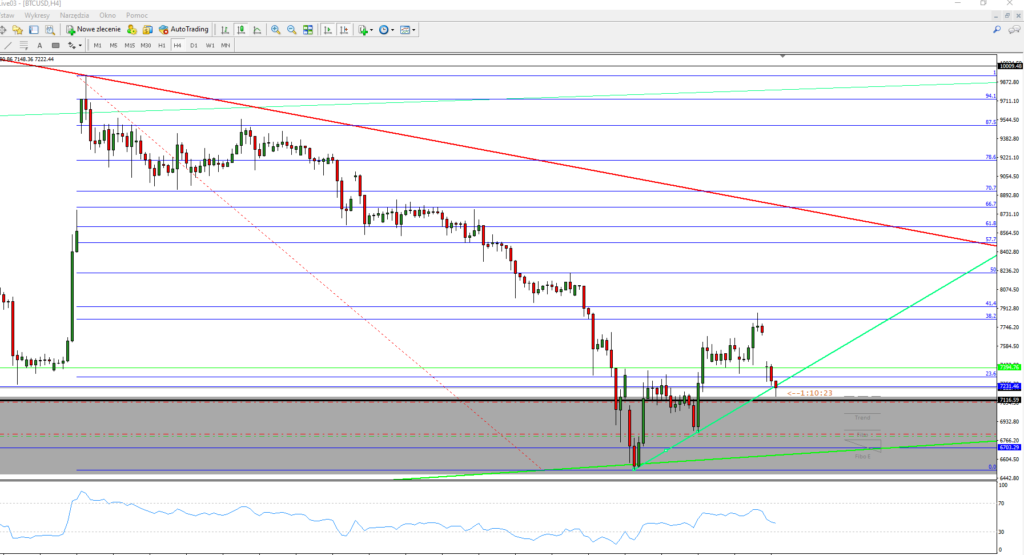Click the 61.8 Fibonacci level label
Viewport: 1024px width, 555px height.
coord(991,223)
